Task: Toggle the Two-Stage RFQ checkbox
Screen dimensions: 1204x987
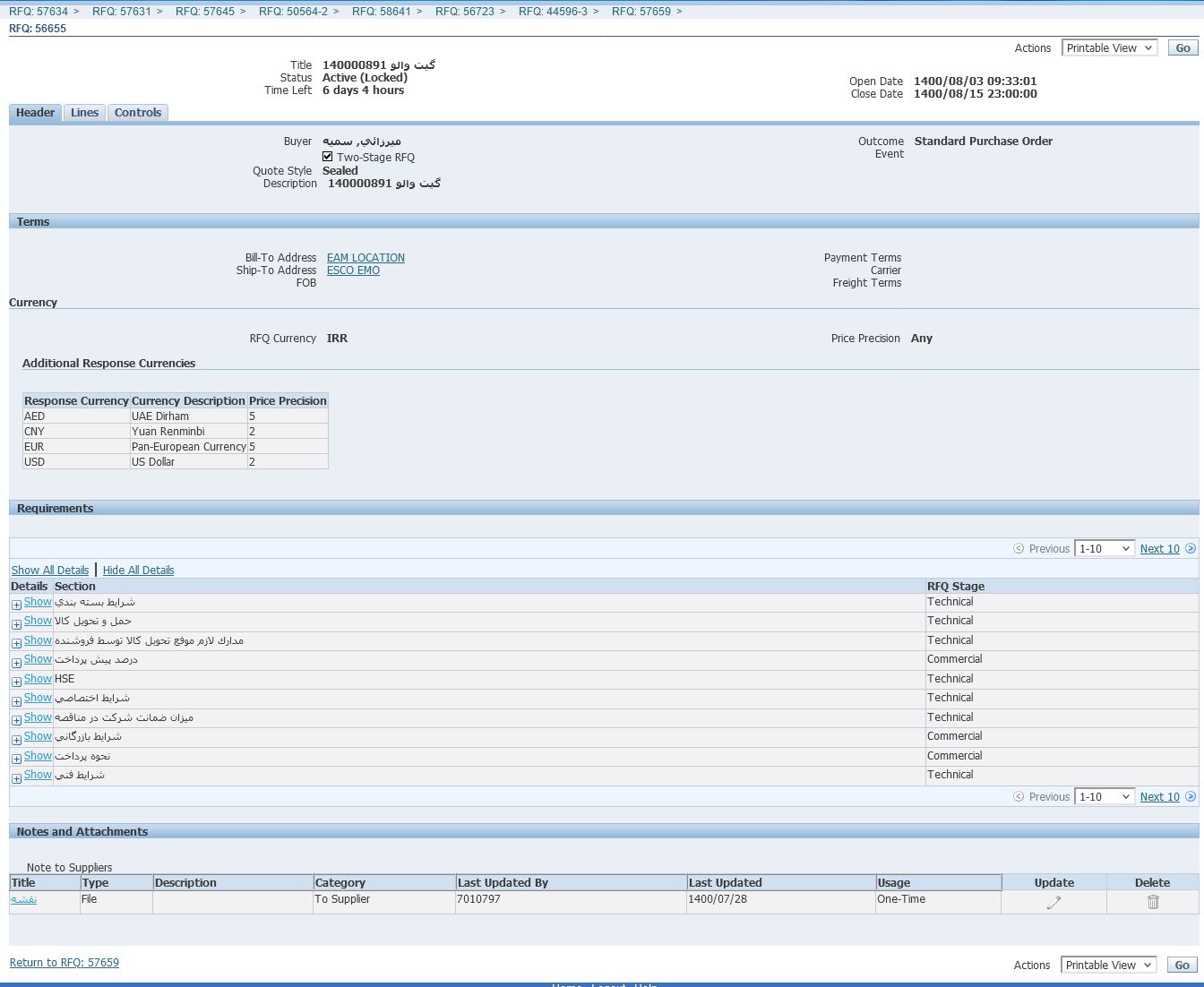Action: click(328, 156)
